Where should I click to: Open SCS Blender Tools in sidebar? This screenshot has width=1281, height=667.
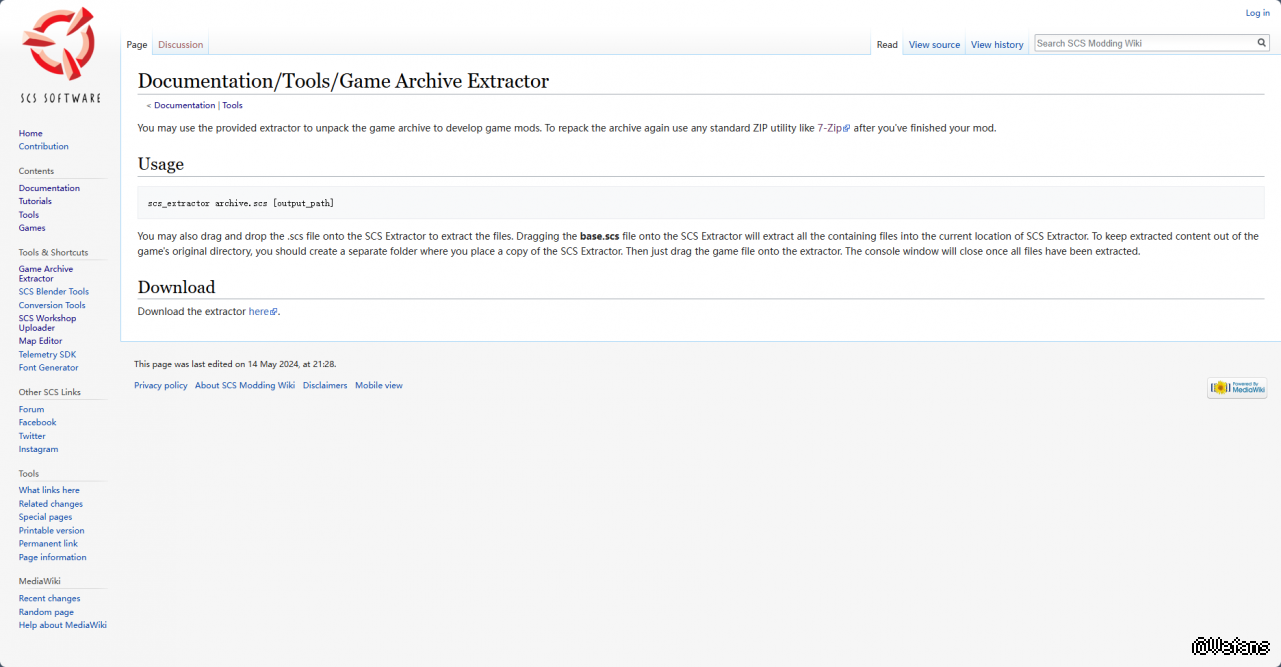click(53, 292)
